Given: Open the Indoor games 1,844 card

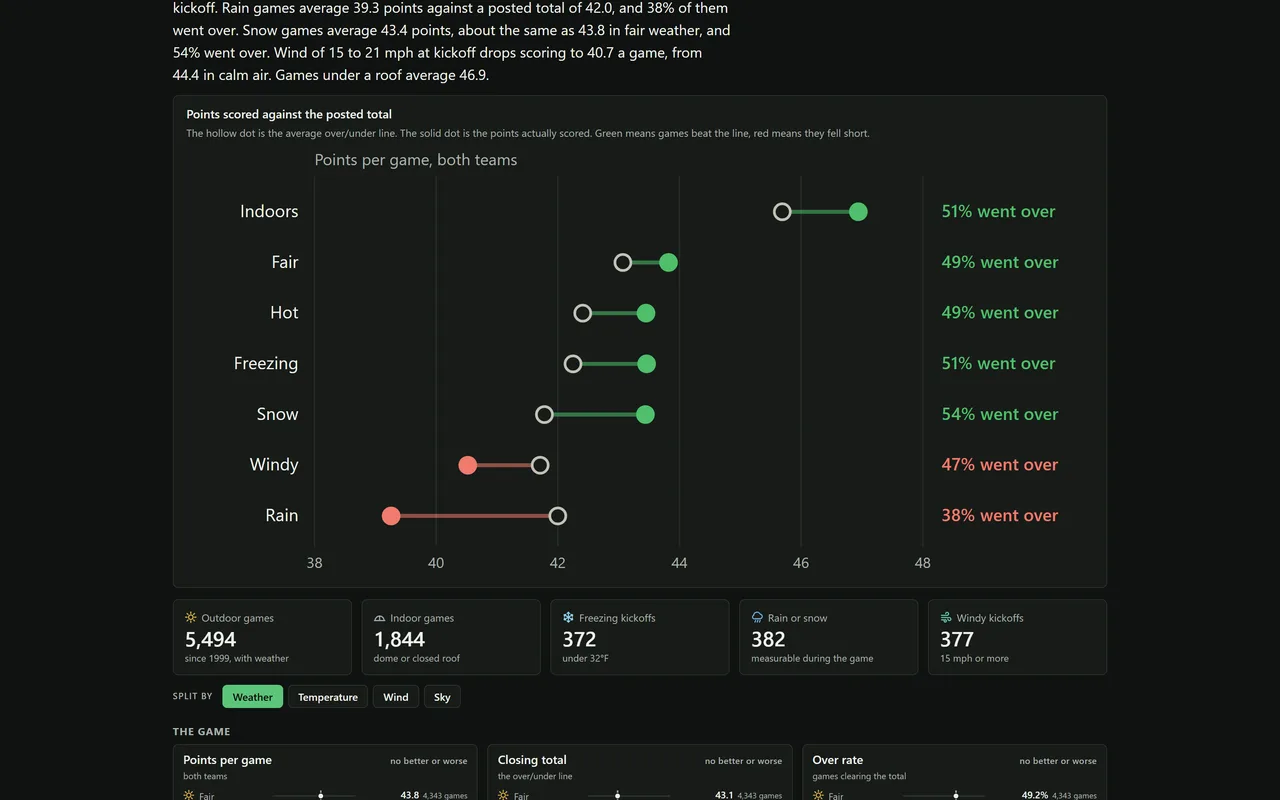Looking at the screenshot, I should 451,637.
